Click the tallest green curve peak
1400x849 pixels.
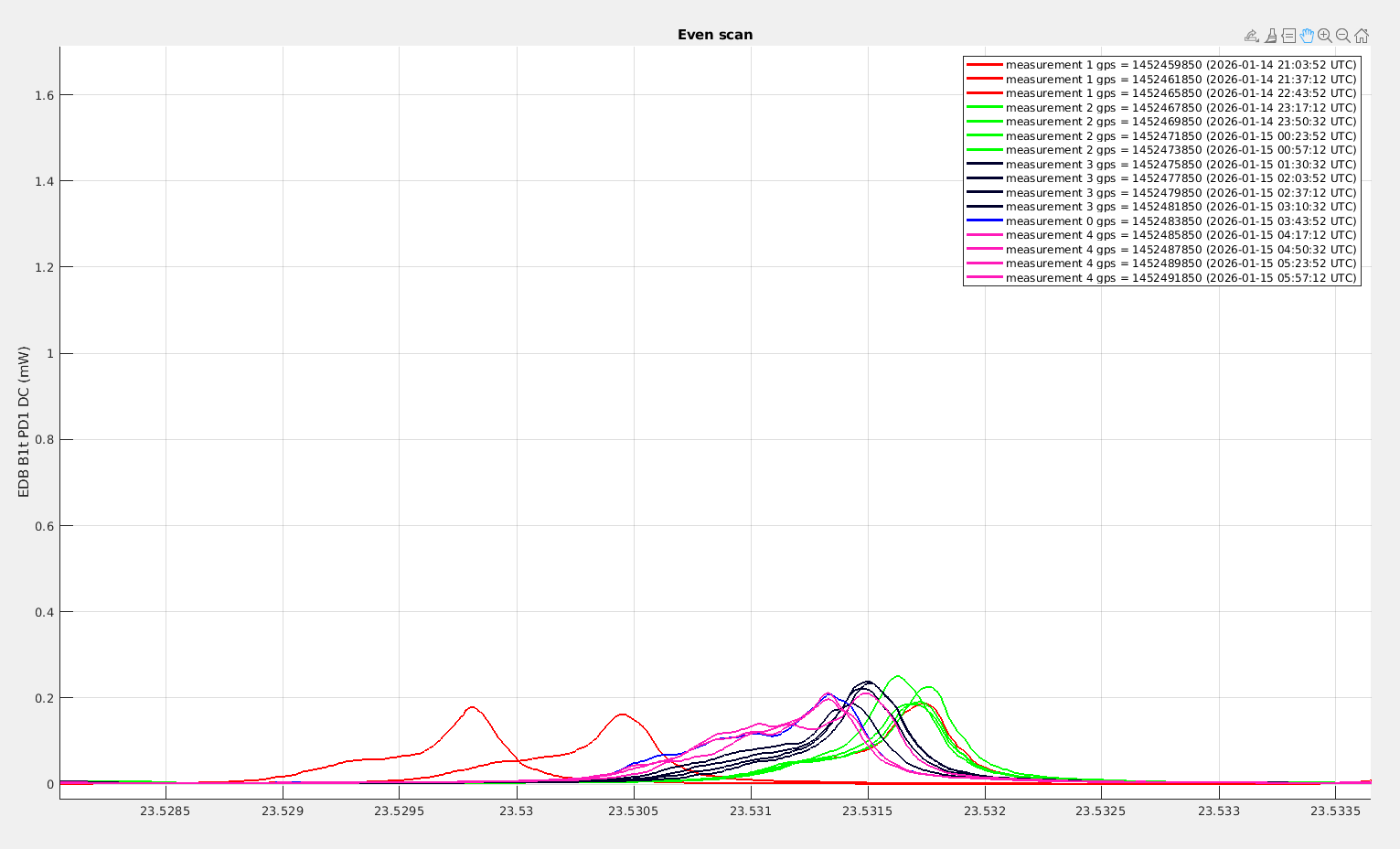click(897, 676)
